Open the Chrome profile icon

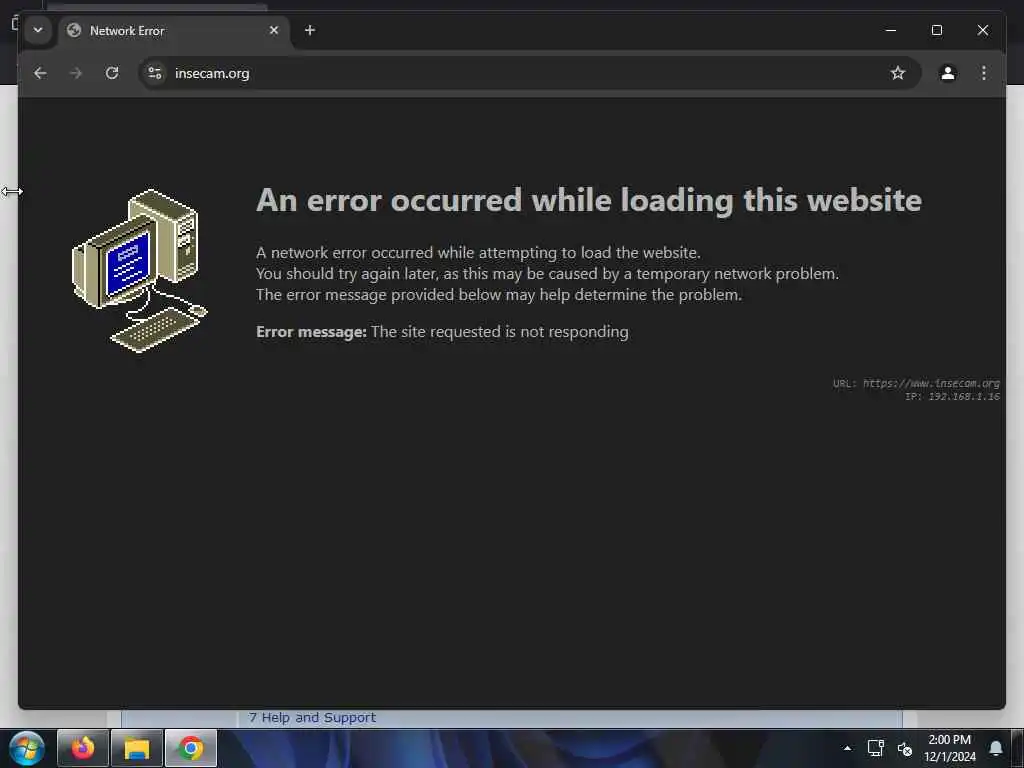pyautogui.click(x=948, y=73)
